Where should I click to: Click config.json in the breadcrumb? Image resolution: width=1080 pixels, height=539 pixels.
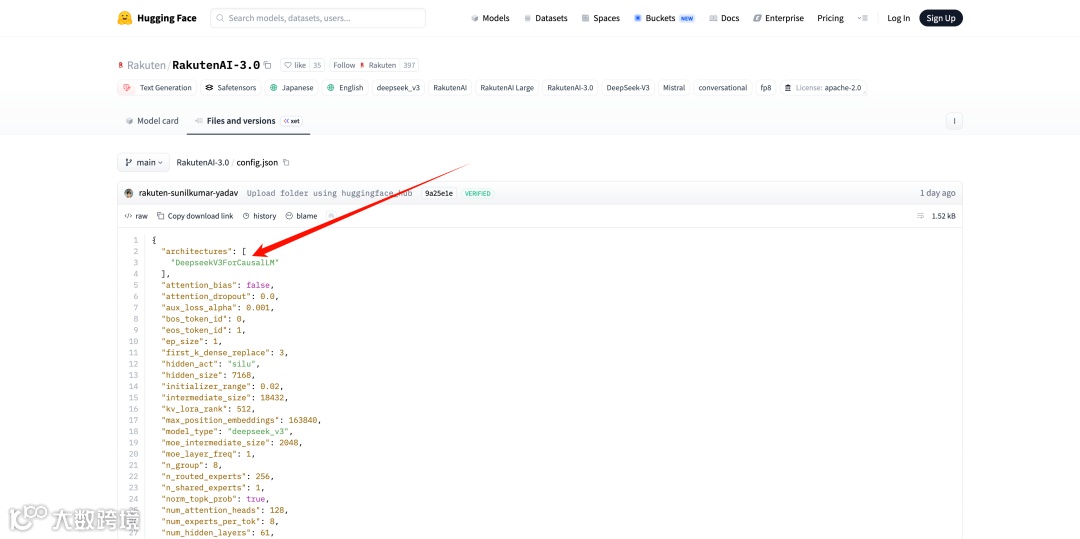[257, 162]
